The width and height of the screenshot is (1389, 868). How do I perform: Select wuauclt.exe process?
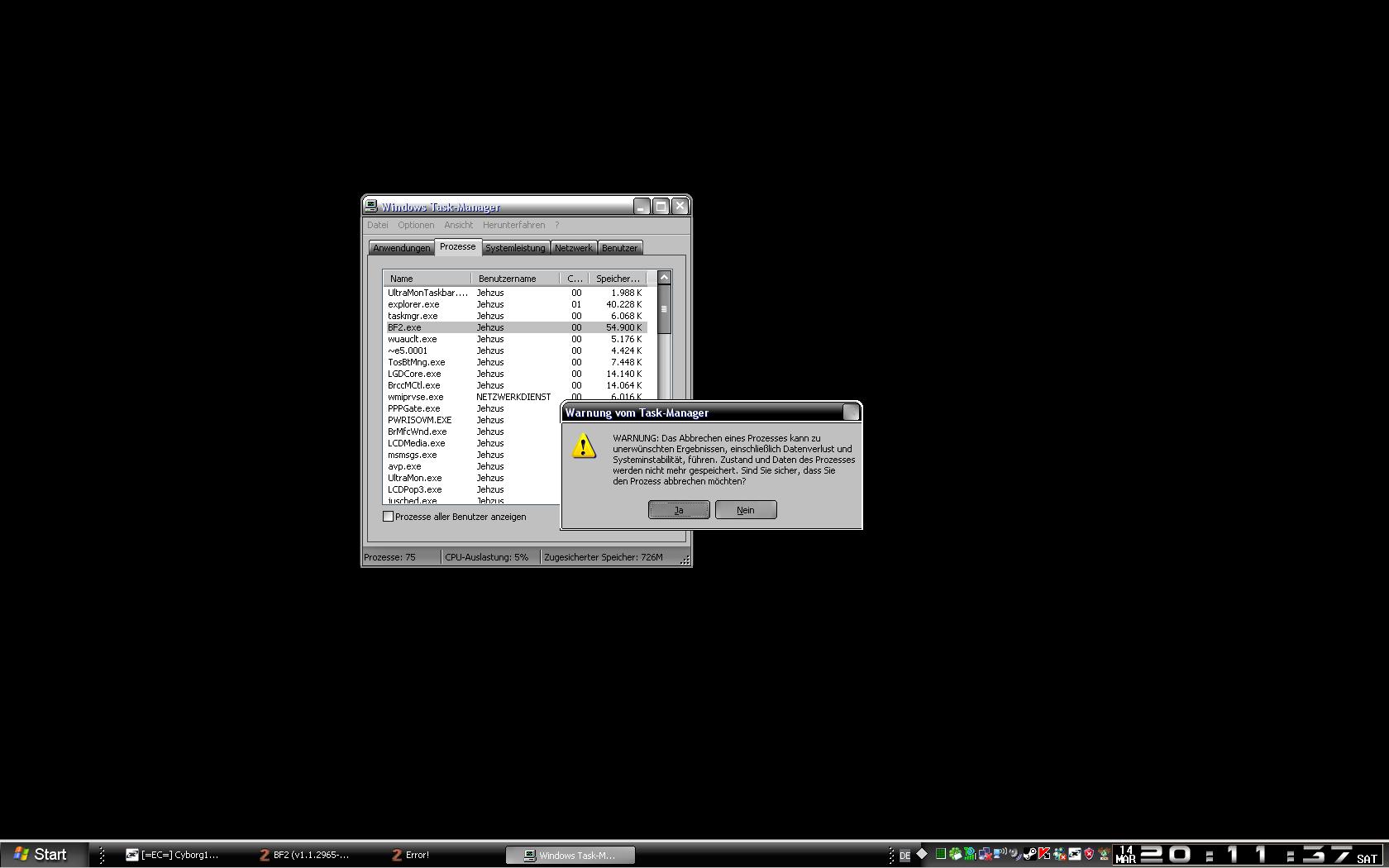(x=516, y=339)
